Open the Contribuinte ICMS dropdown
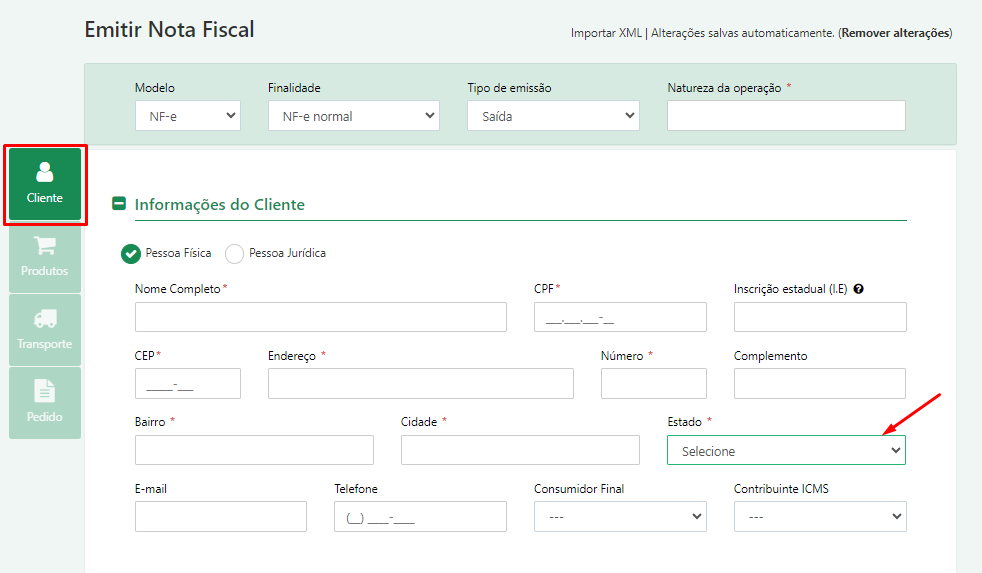Screen dimensions: 982x573 820,517
